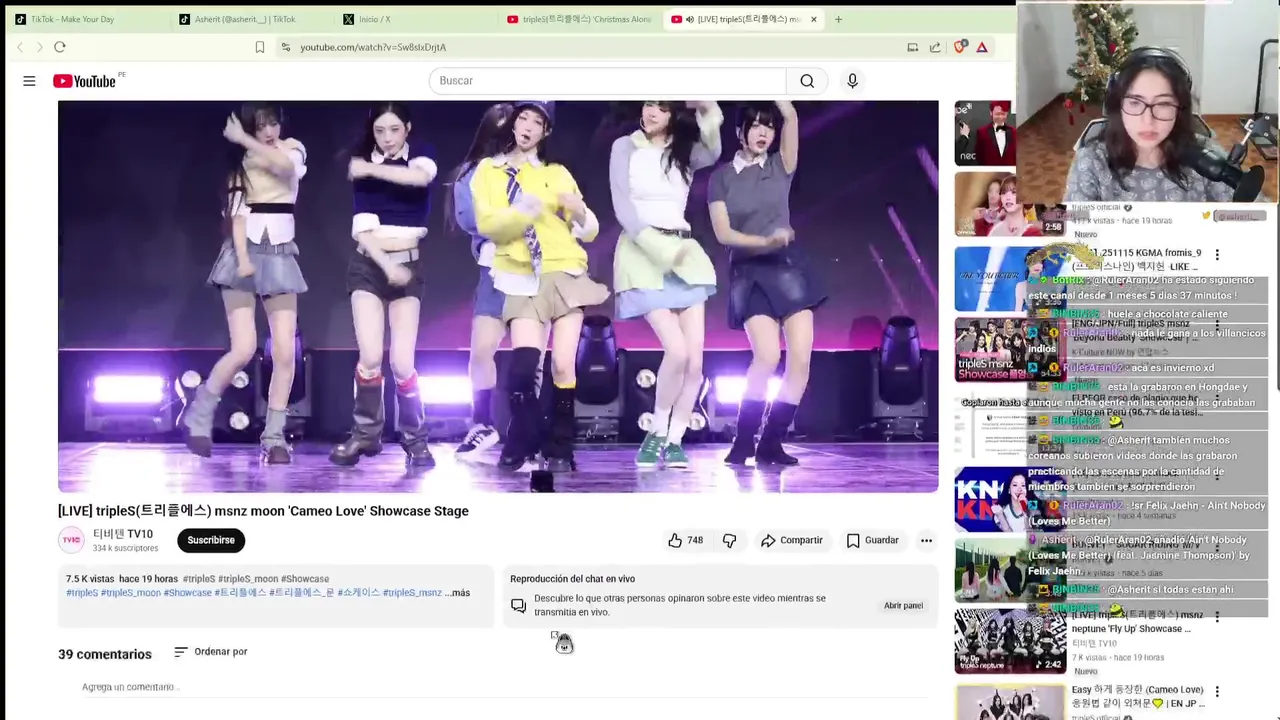Open the Brave Rewards triangle icon

point(982,47)
